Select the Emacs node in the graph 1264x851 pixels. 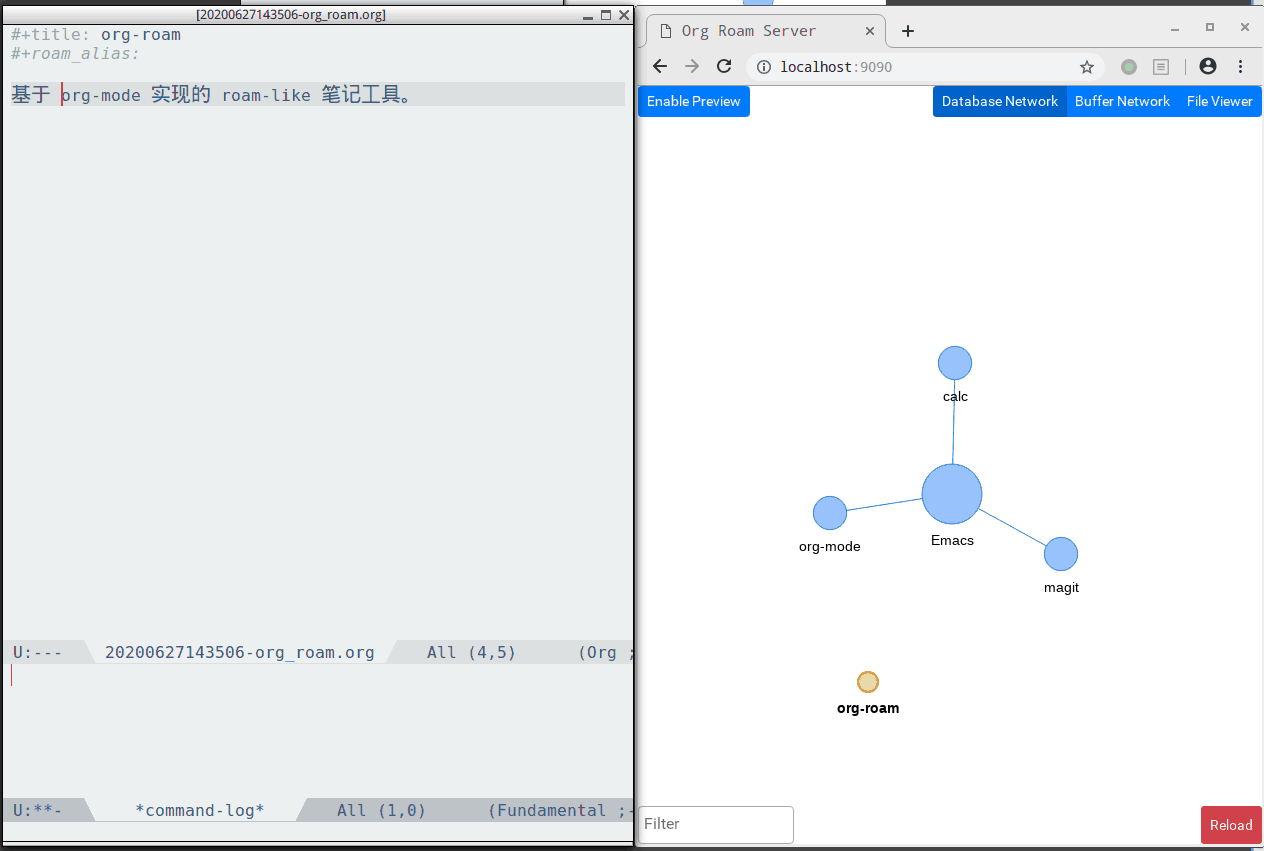[x=952, y=494]
